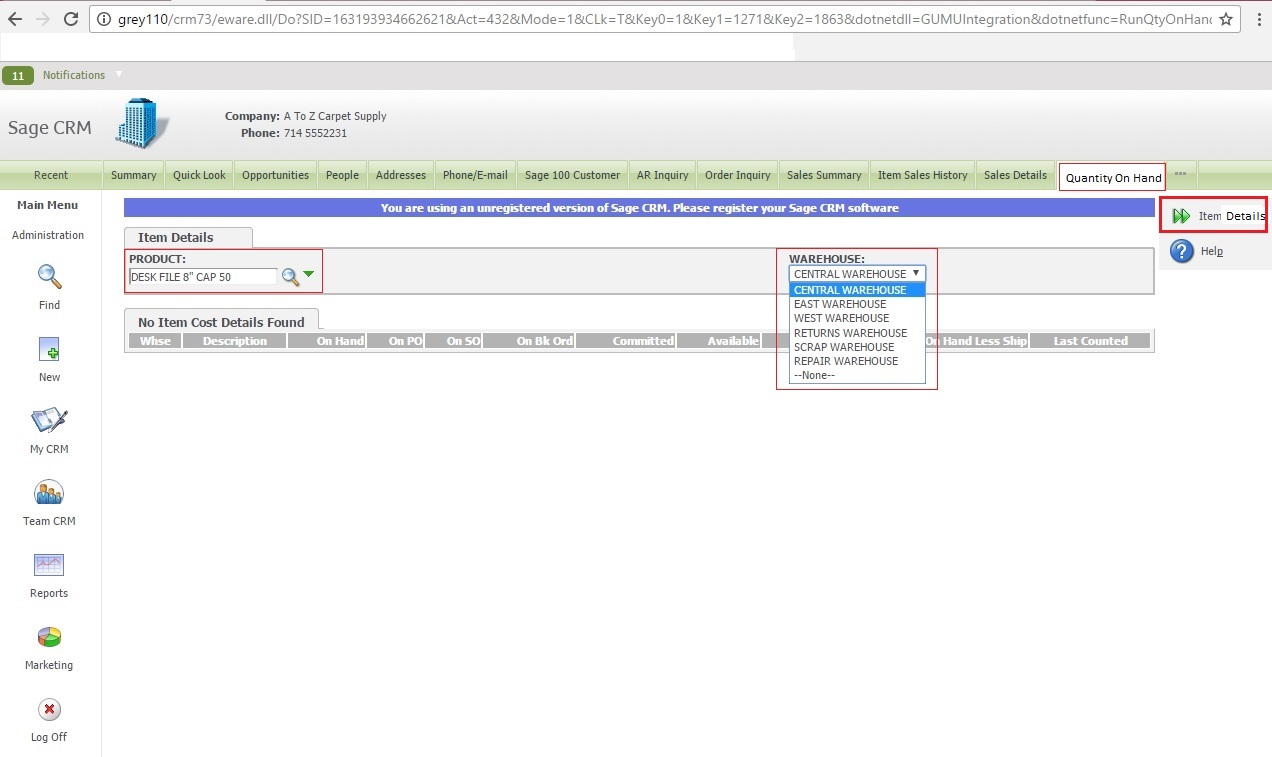
Task: Choose RETURNS WAREHOUSE option
Action: click(857, 333)
